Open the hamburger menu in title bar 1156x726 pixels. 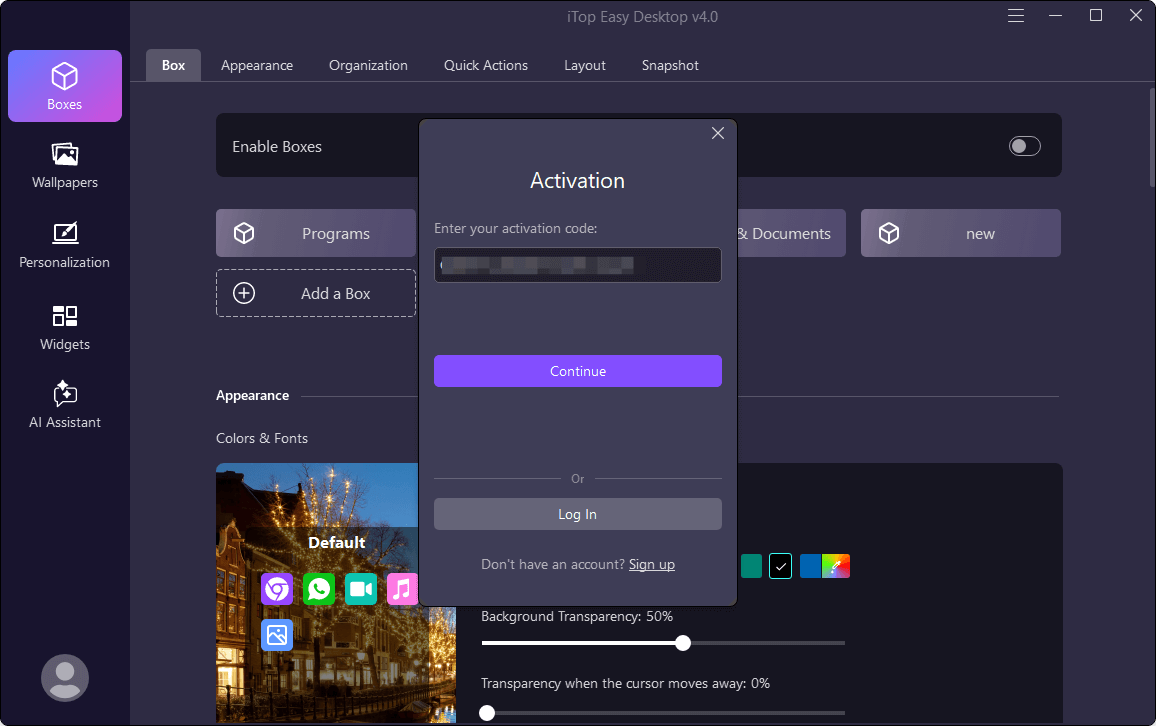pyautogui.click(x=1016, y=16)
